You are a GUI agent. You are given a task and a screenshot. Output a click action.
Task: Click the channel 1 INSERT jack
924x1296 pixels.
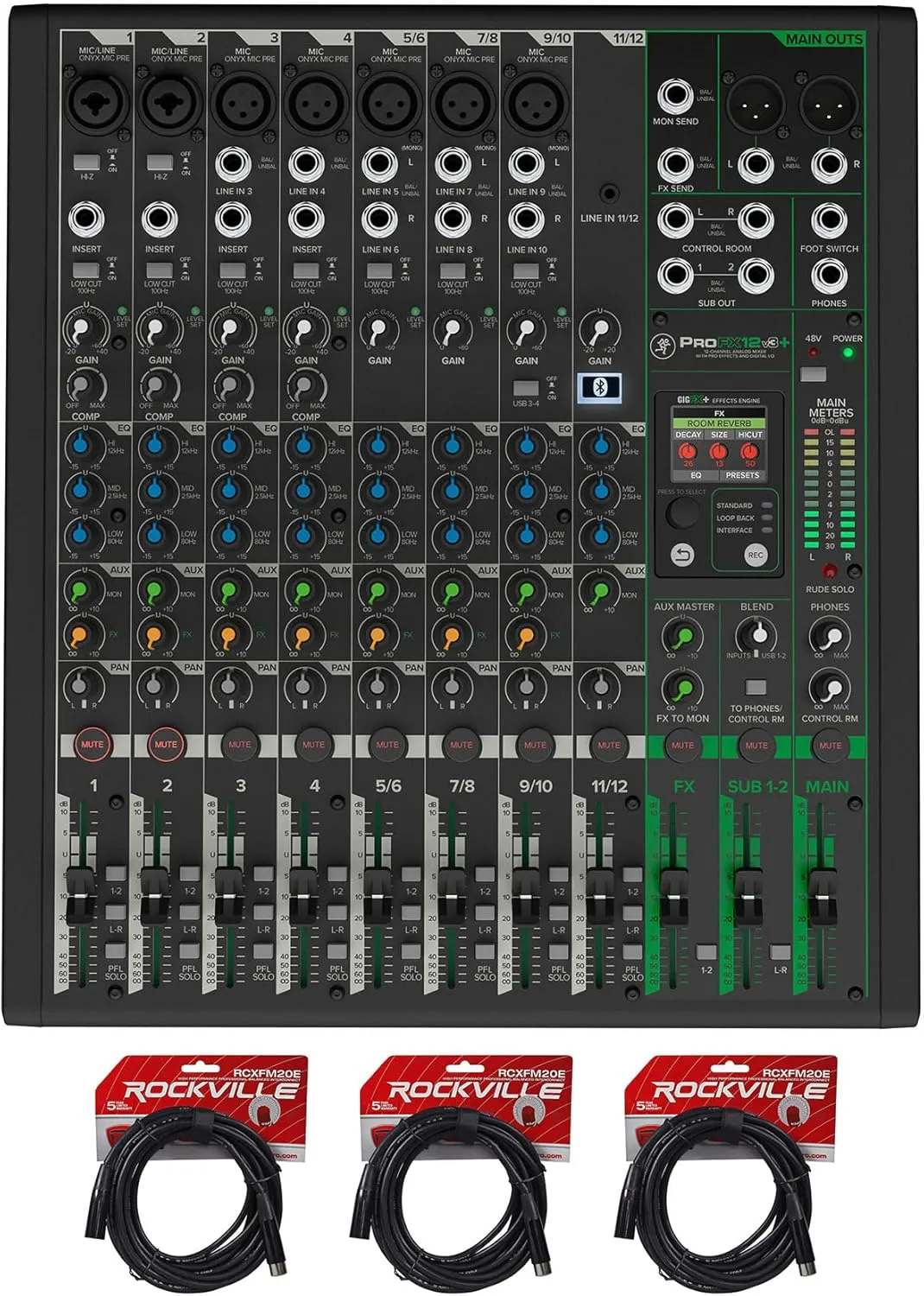coord(87,219)
